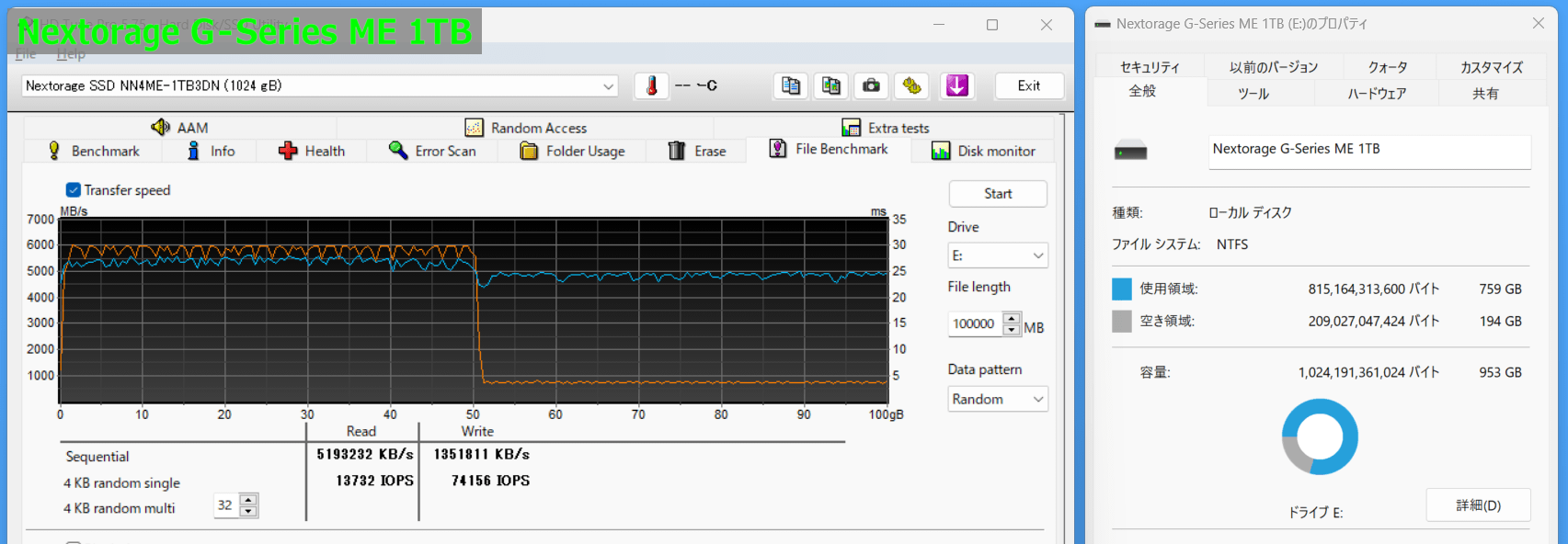Open the ツール tab

(x=1253, y=93)
